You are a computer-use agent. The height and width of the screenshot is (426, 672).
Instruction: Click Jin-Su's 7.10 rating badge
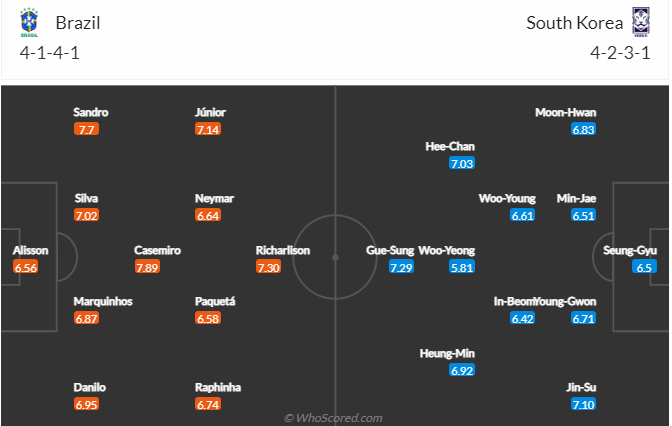pyautogui.click(x=583, y=404)
